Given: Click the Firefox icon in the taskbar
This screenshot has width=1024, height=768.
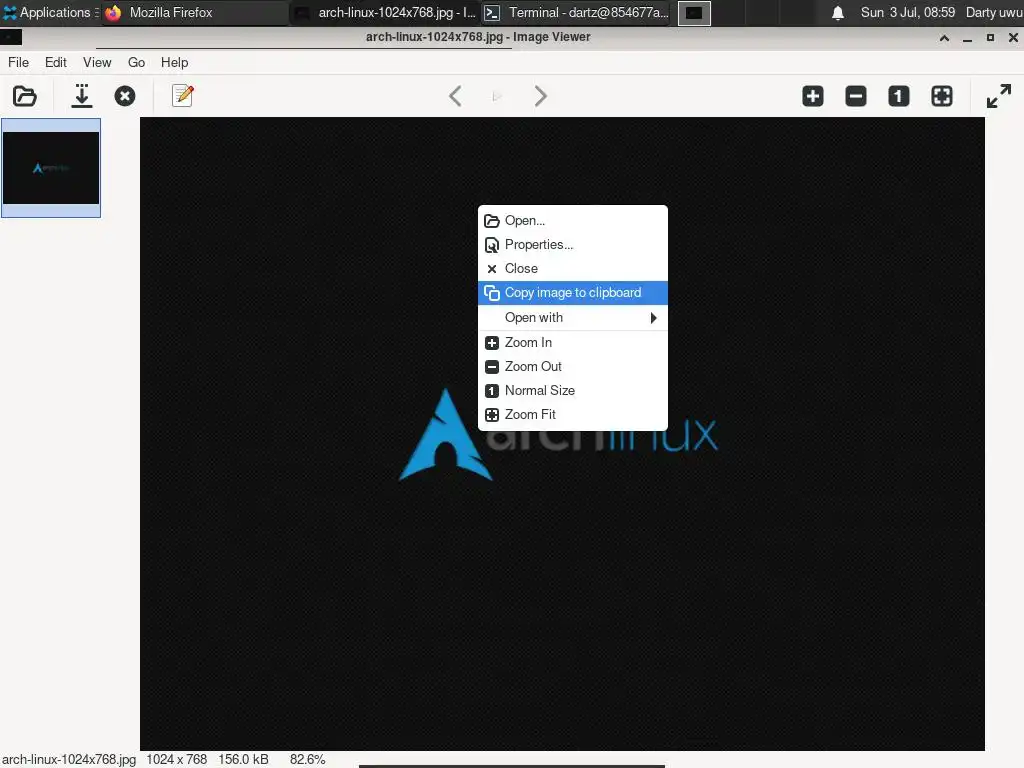Looking at the screenshot, I should click(x=113, y=13).
